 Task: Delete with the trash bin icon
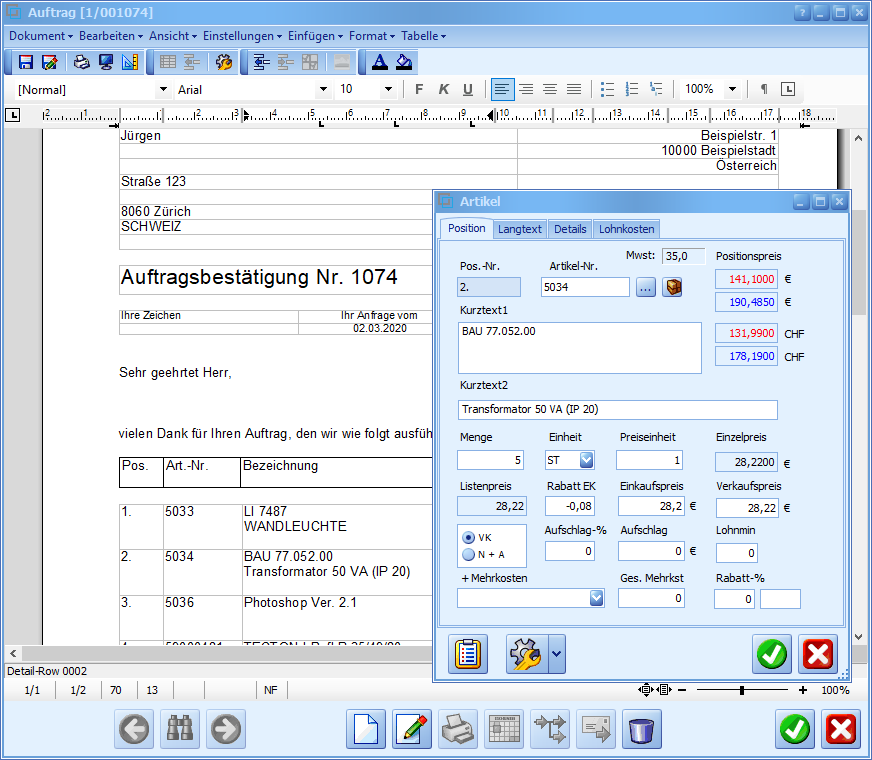(642, 729)
